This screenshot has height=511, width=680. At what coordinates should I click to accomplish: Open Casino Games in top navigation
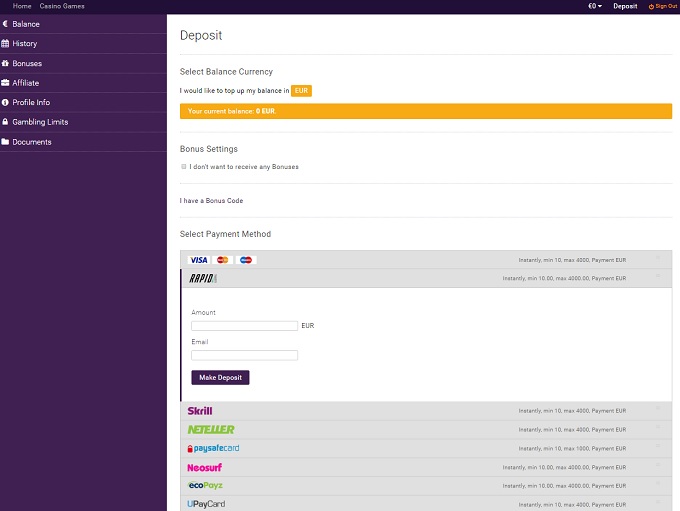click(x=62, y=6)
